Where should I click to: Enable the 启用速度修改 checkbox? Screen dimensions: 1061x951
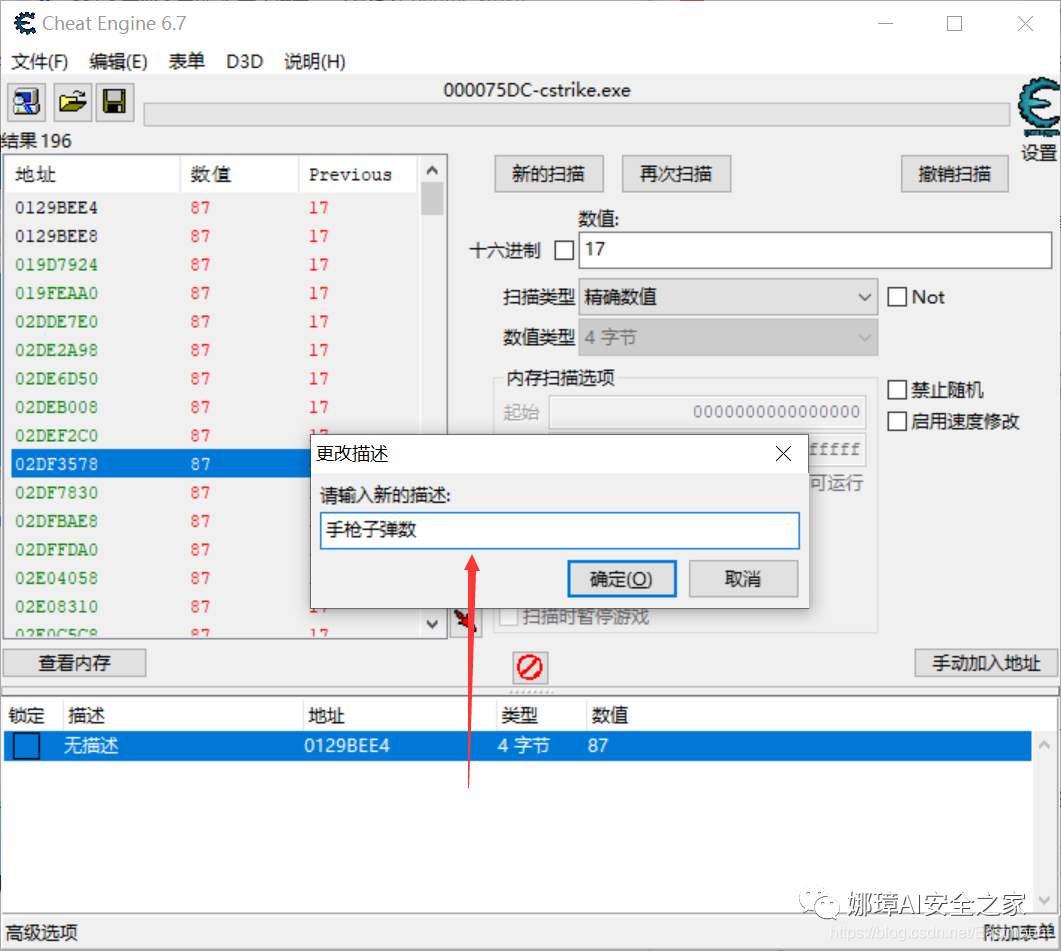[x=897, y=422]
